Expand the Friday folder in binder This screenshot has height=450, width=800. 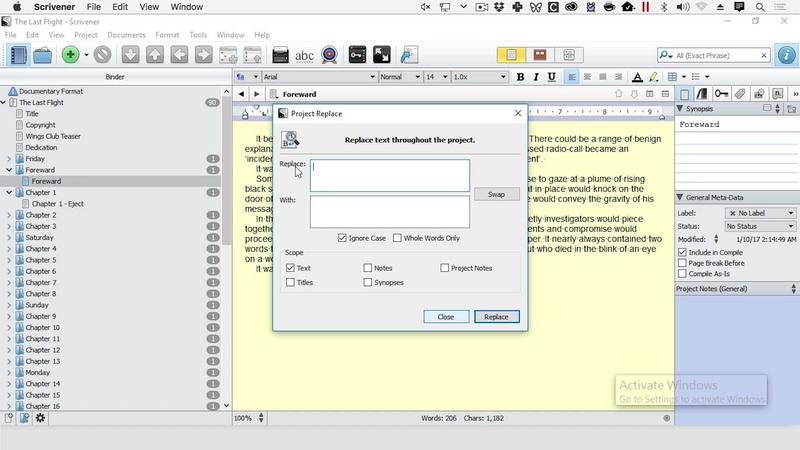9,159
